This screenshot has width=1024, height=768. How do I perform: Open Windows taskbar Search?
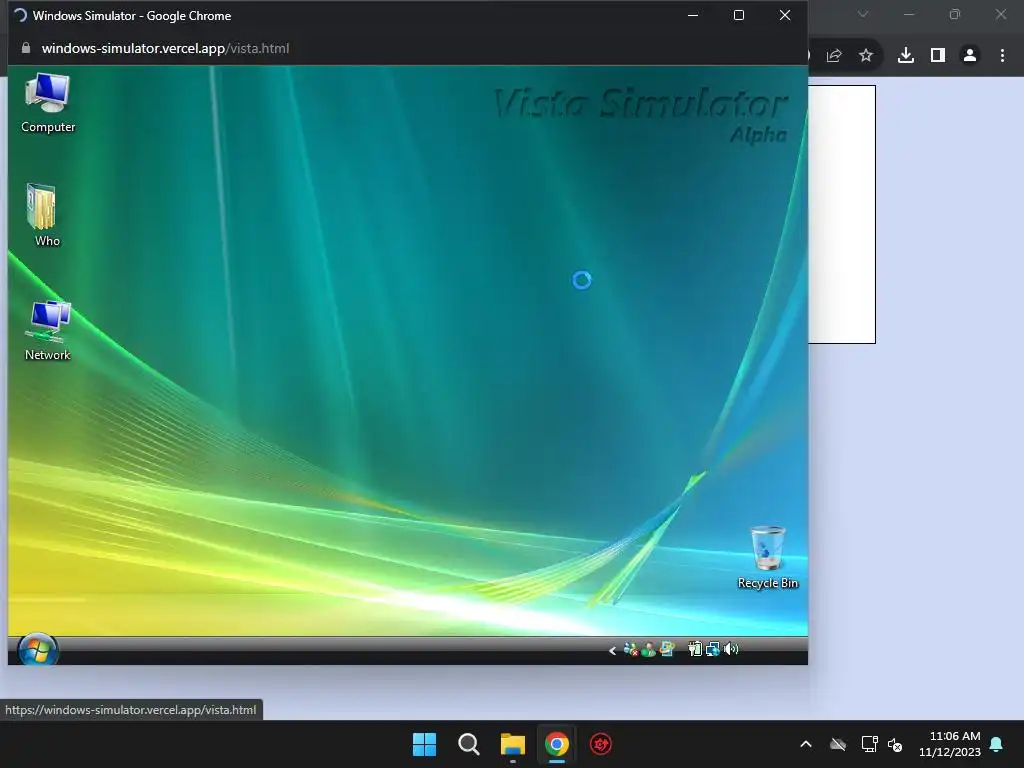click(x=469, y=744)
